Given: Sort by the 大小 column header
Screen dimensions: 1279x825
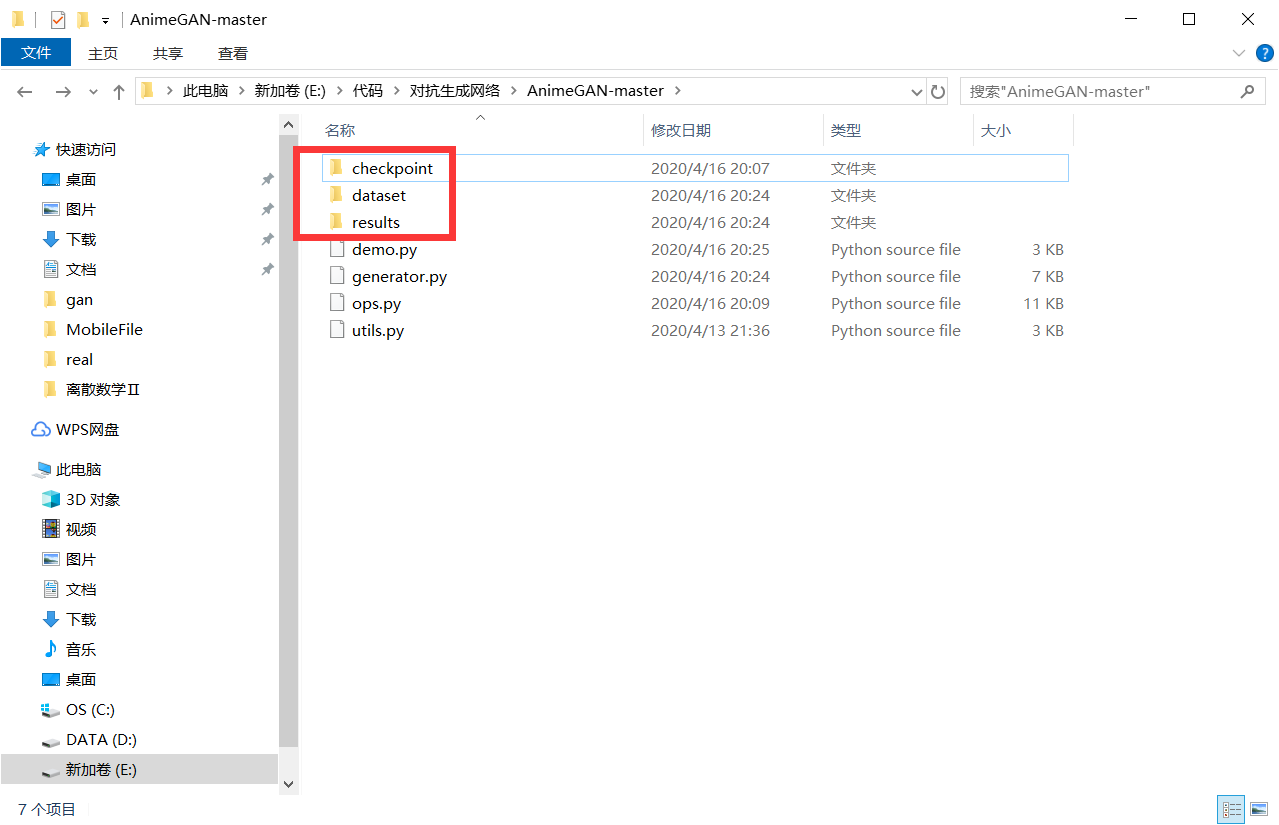Looking at the screenshot, I should click(x=995, y=130).
